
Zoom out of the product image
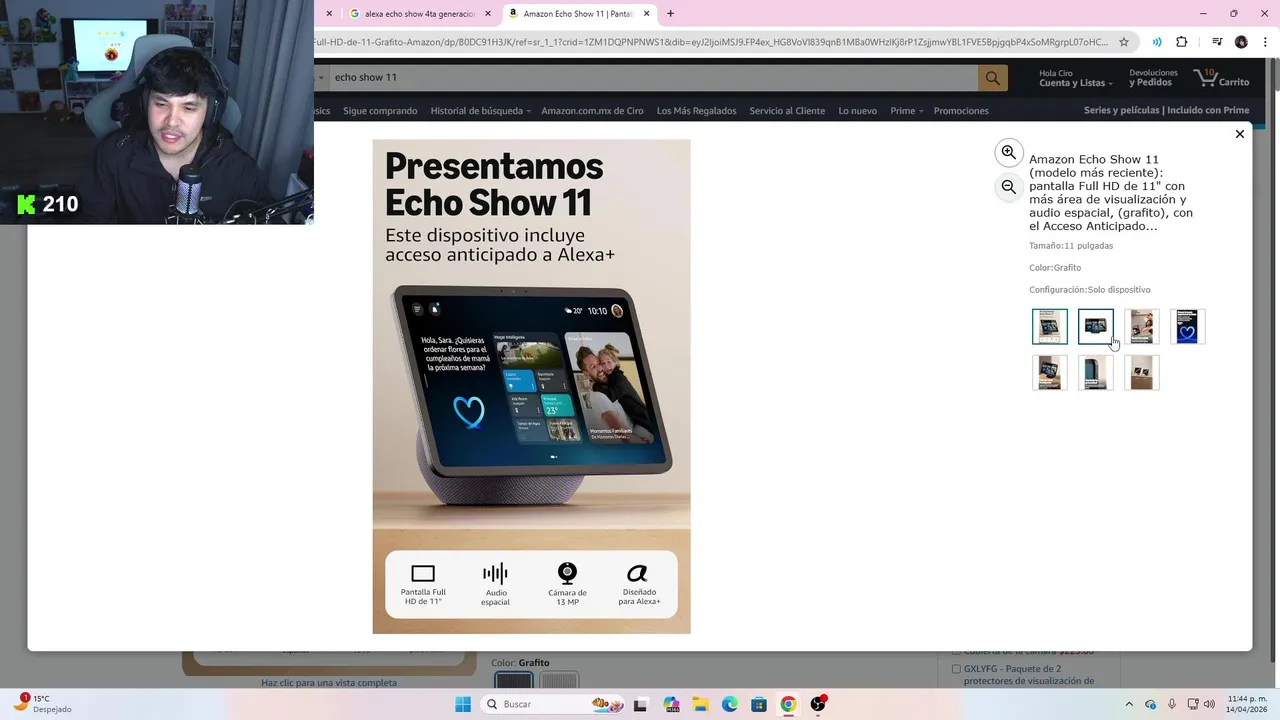tap(1008, 186)
